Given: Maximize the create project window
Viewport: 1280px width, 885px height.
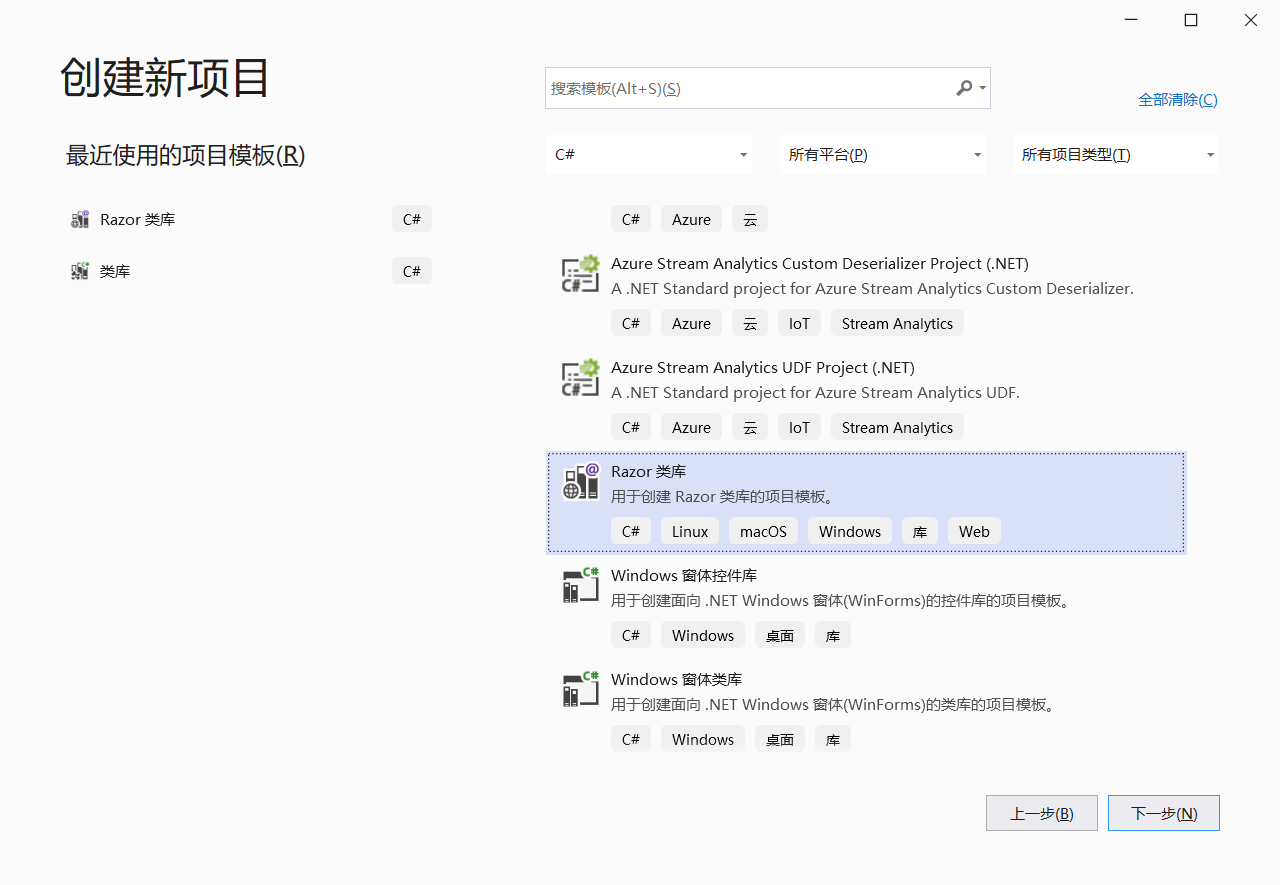Looking at the screenshot, I should click(1191, 20).
